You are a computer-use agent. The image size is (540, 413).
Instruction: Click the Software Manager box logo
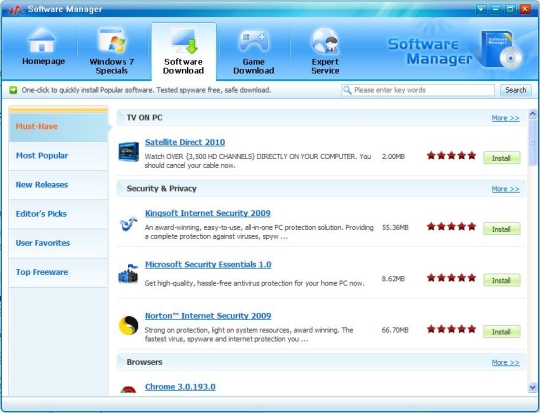(x=501, y=50)
